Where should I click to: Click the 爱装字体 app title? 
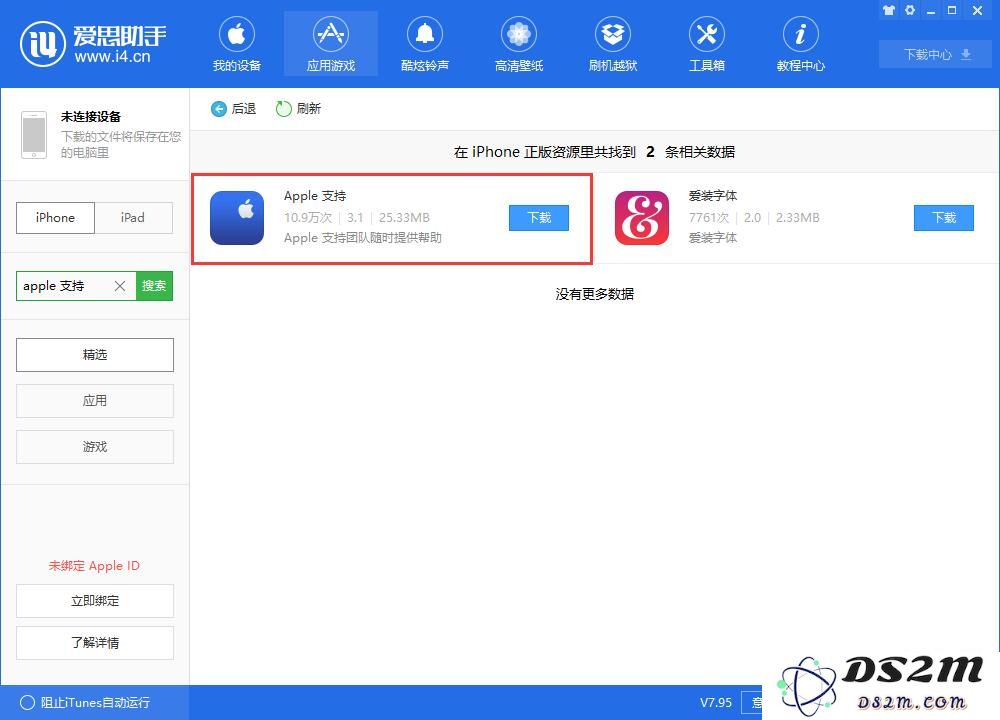tap(713, 196)
